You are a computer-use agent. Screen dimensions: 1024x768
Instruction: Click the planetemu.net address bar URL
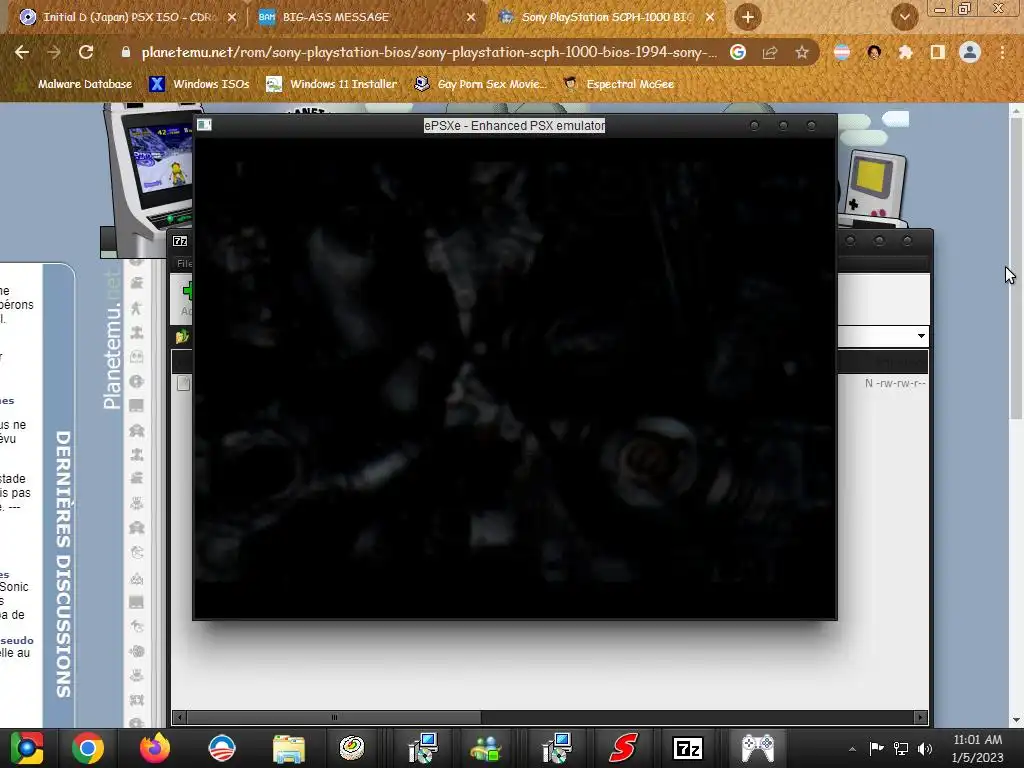tap(429, 52)
